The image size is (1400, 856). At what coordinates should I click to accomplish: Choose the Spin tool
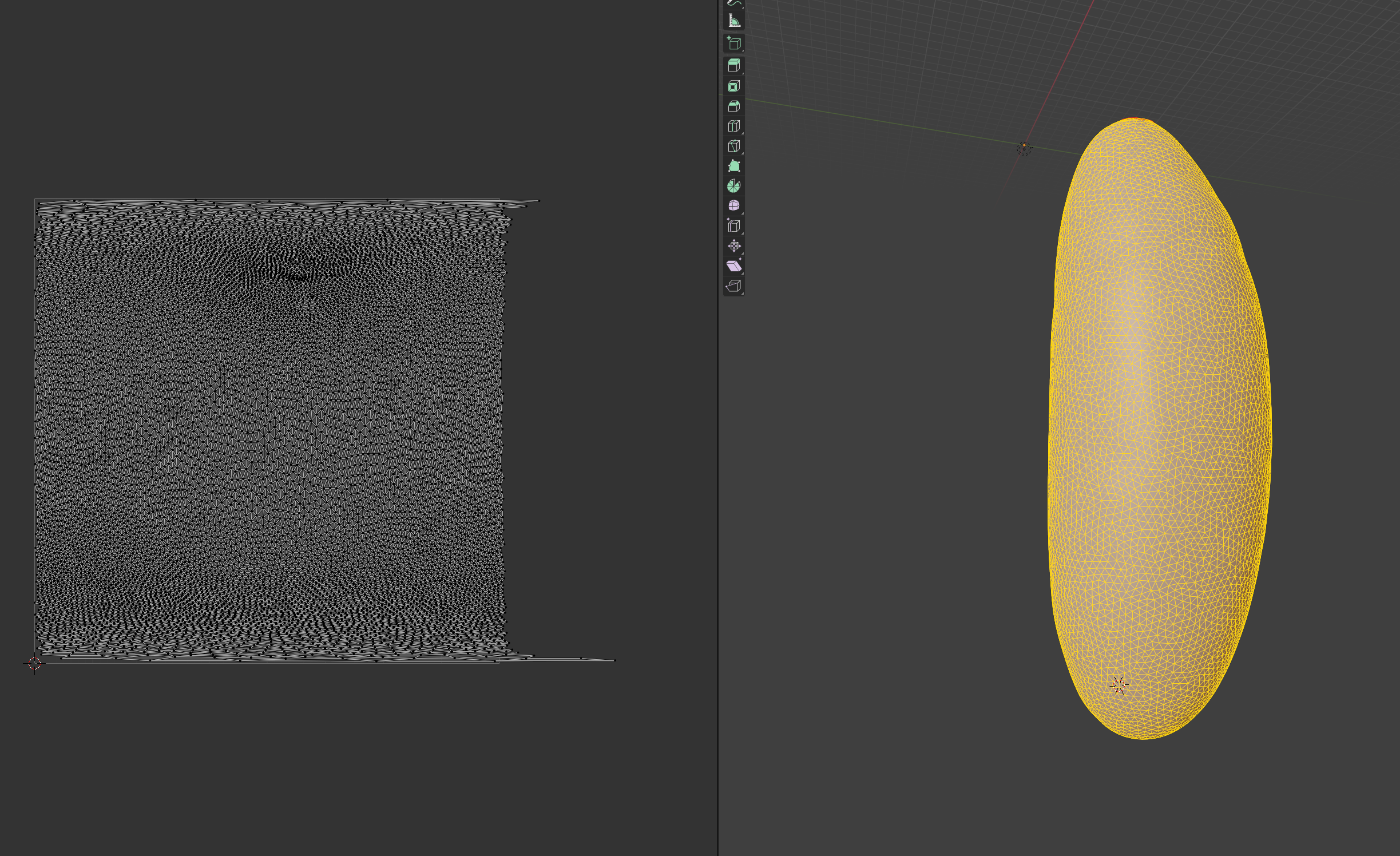(733, 186)
